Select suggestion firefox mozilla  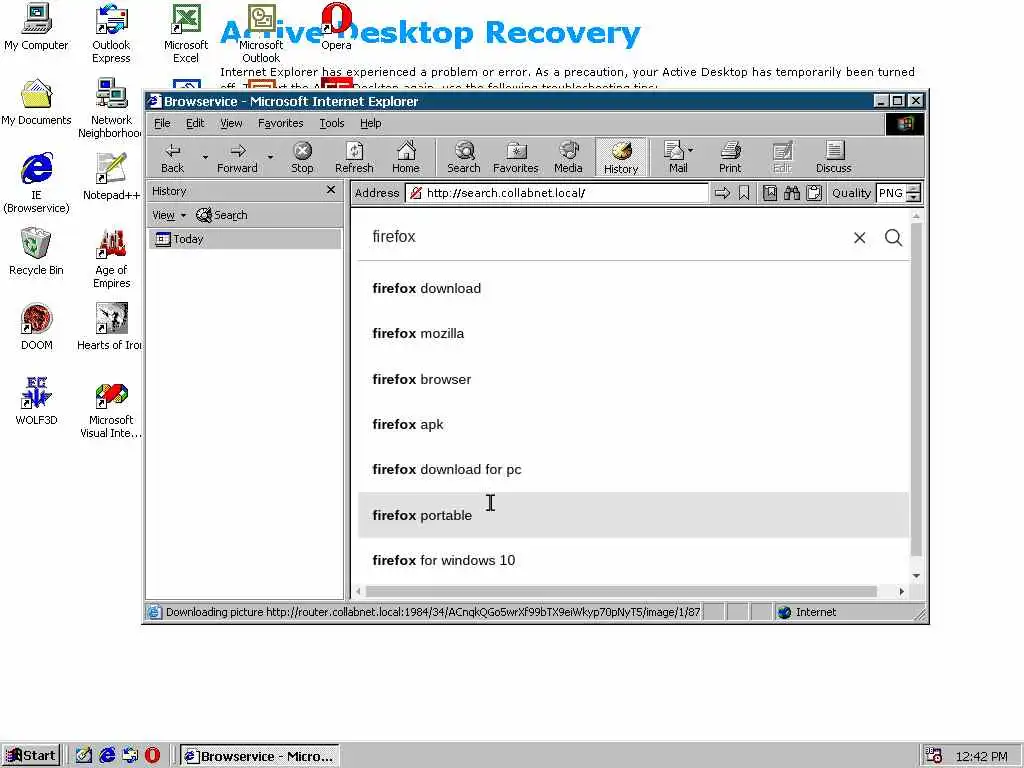coord(633,334)
